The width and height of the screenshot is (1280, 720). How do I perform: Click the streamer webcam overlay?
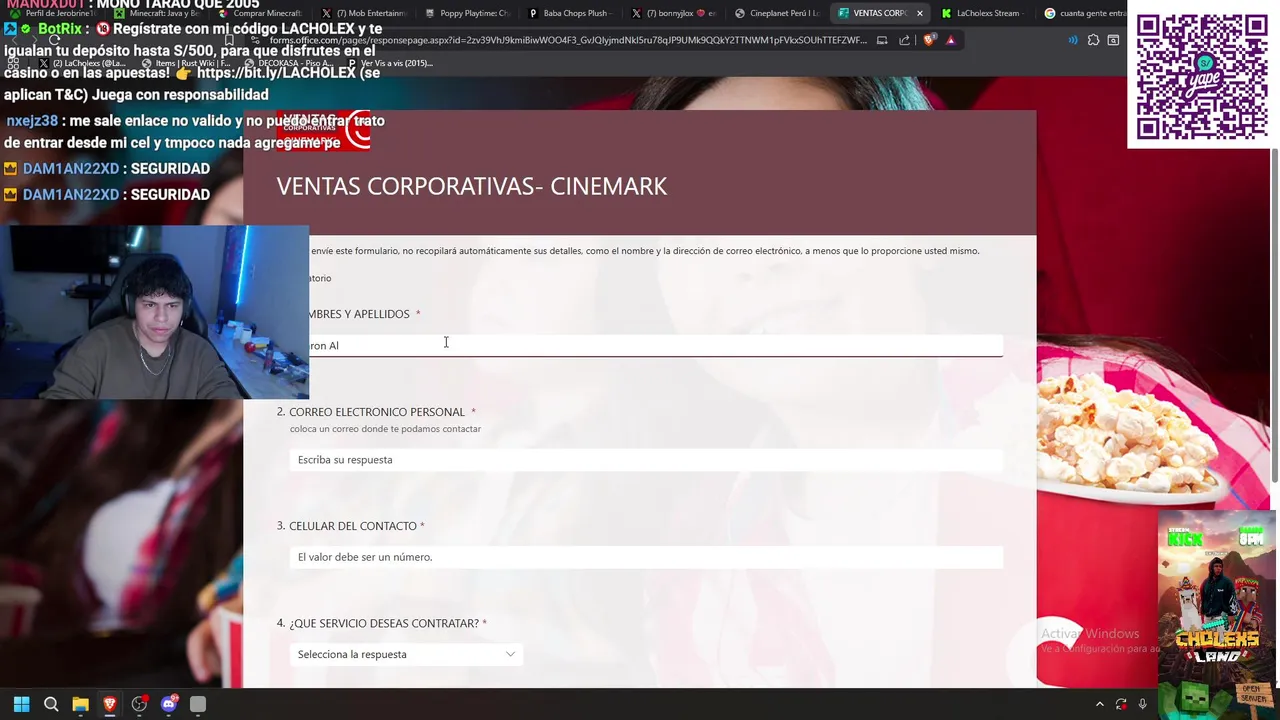pyautogui.click(x=154, y=312)
